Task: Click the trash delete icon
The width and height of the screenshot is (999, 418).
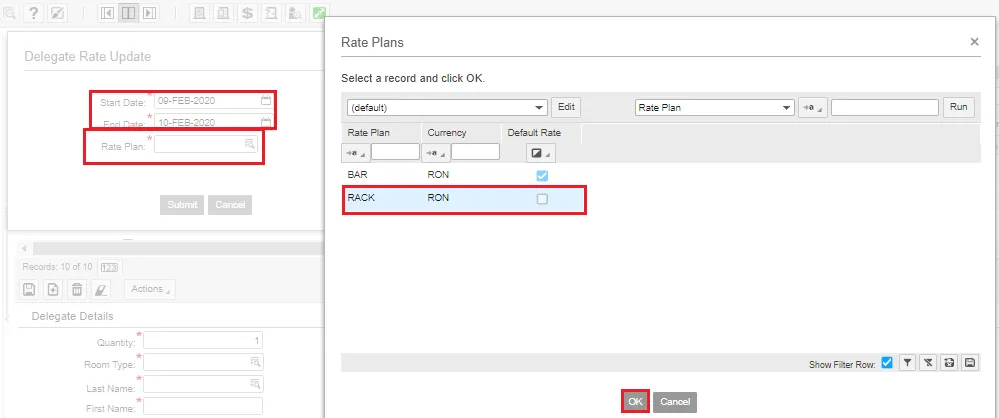Action: click(x=76, y=289)
